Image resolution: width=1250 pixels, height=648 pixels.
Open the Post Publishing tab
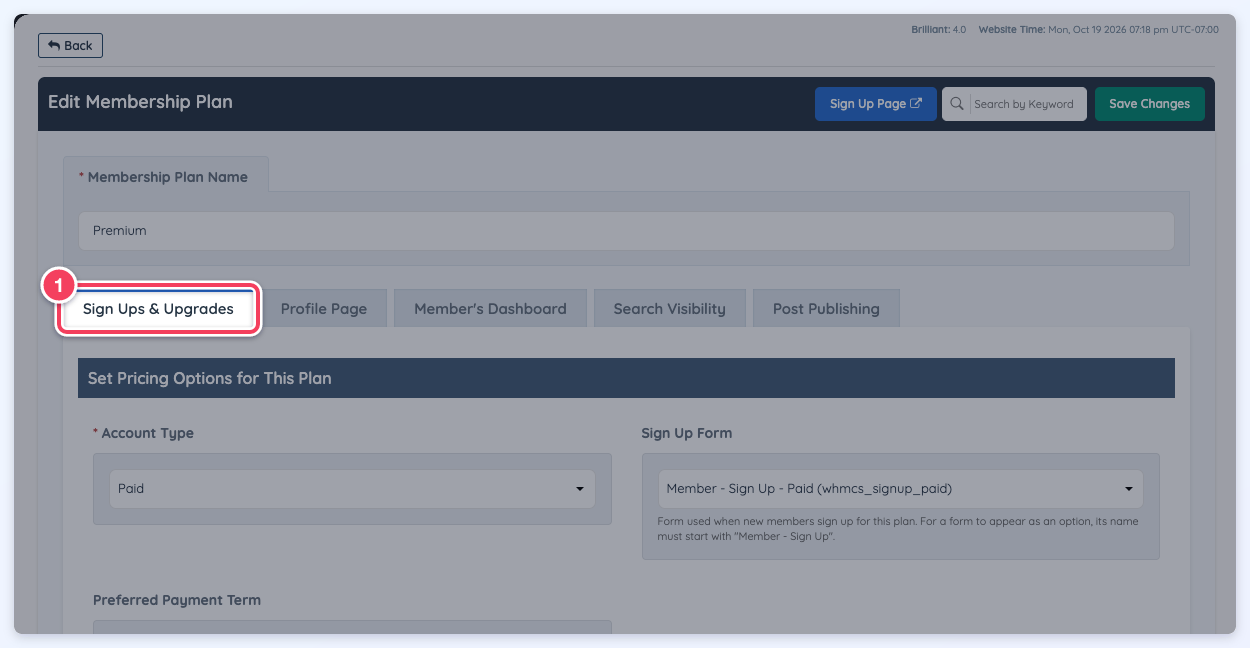pyautogui.click(x=826, y=309)
